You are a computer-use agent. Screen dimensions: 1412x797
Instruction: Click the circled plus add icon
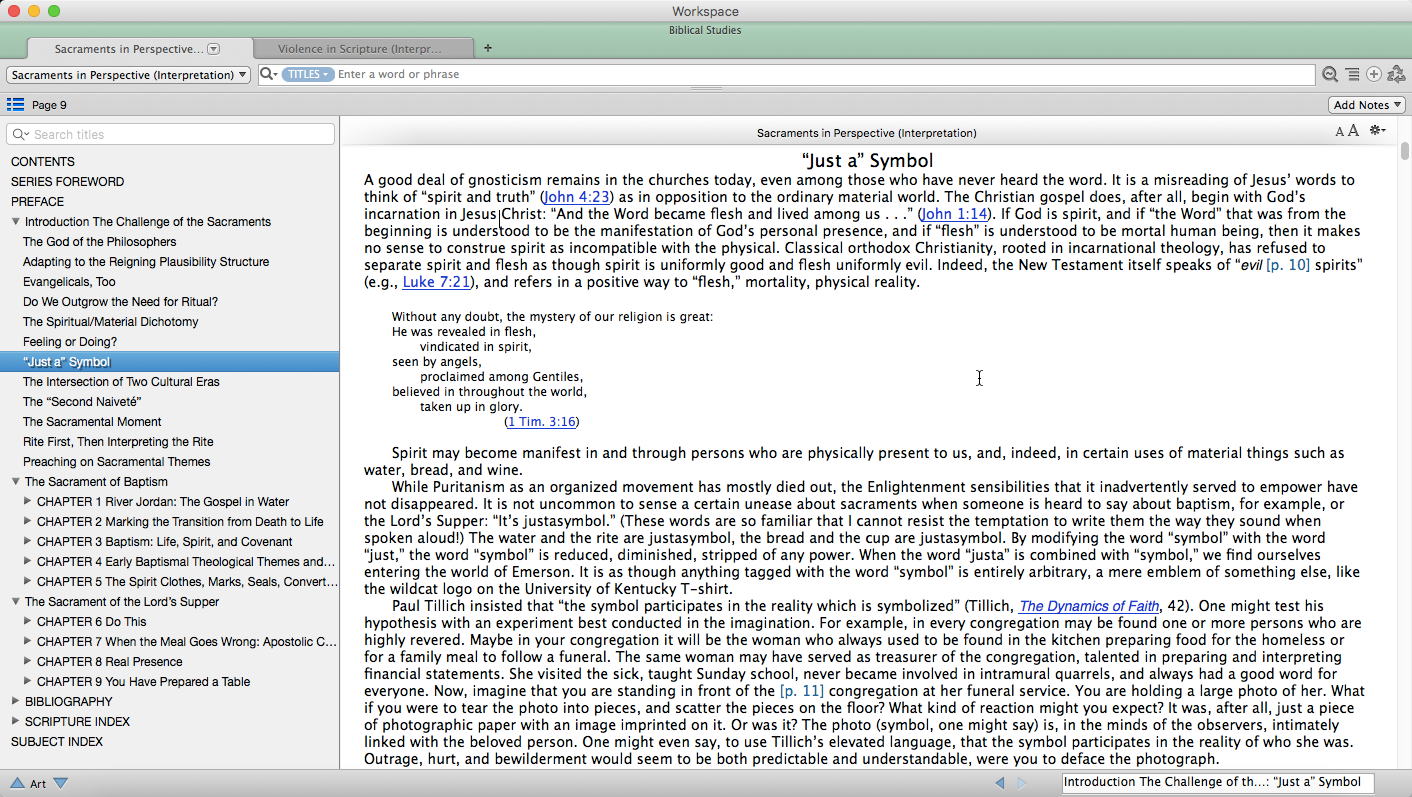1374,74
